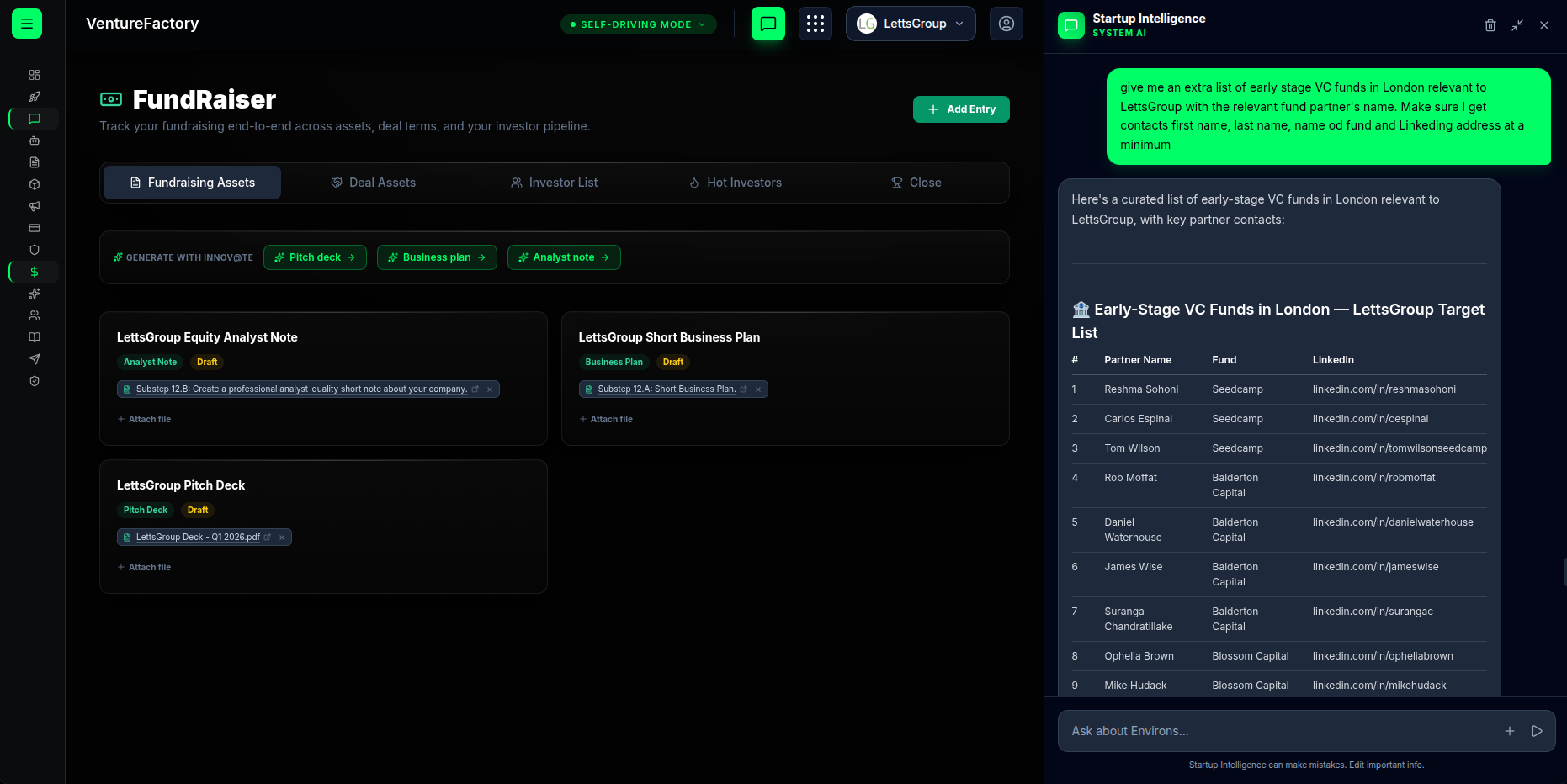Viewport: 1567px width, 784px height.
Task: Switch to the Fundraising Assets tab
Action: click(x=192, y=183)
